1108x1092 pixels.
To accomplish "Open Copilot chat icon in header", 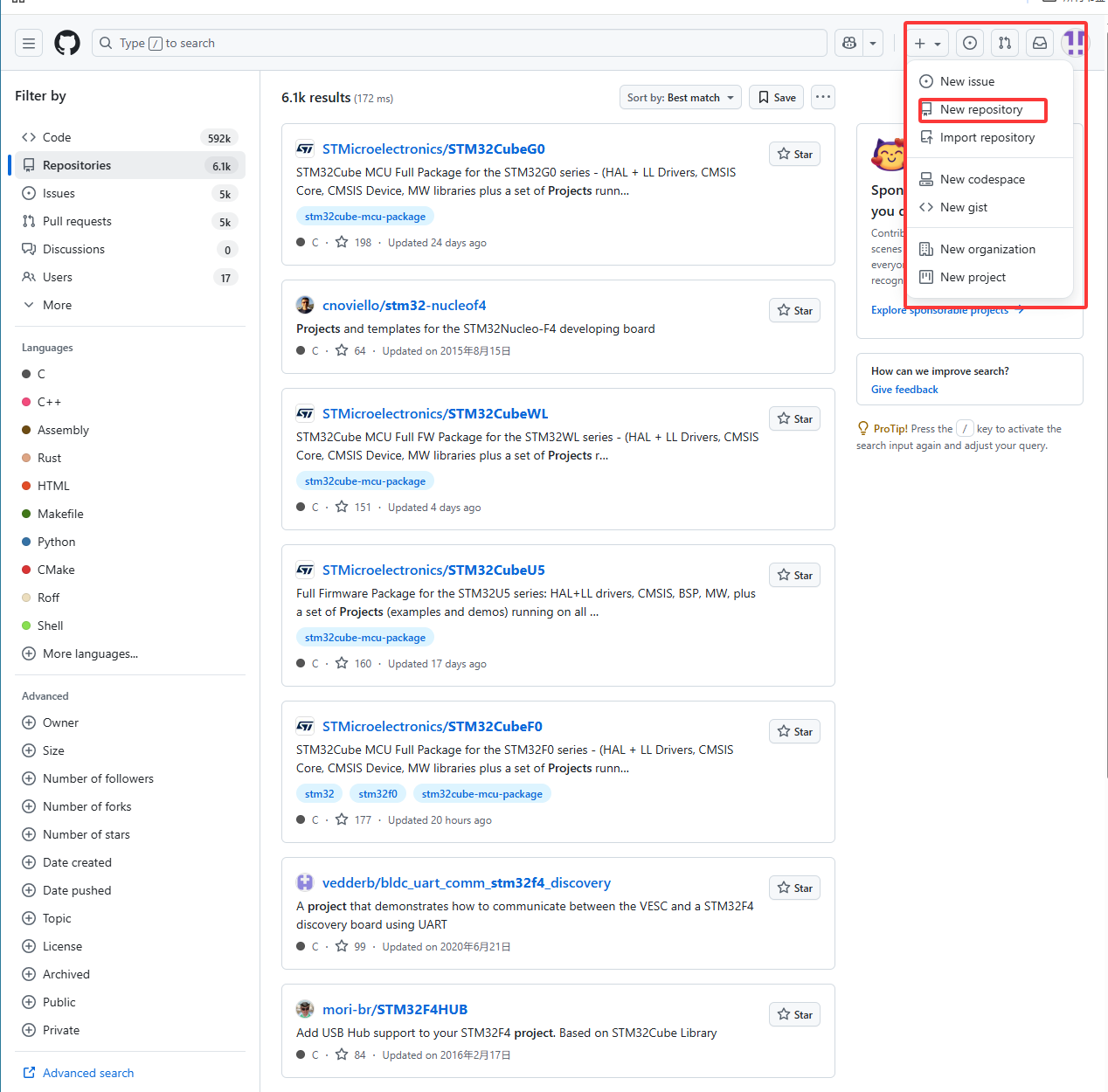I will click(x=848, y=43).
